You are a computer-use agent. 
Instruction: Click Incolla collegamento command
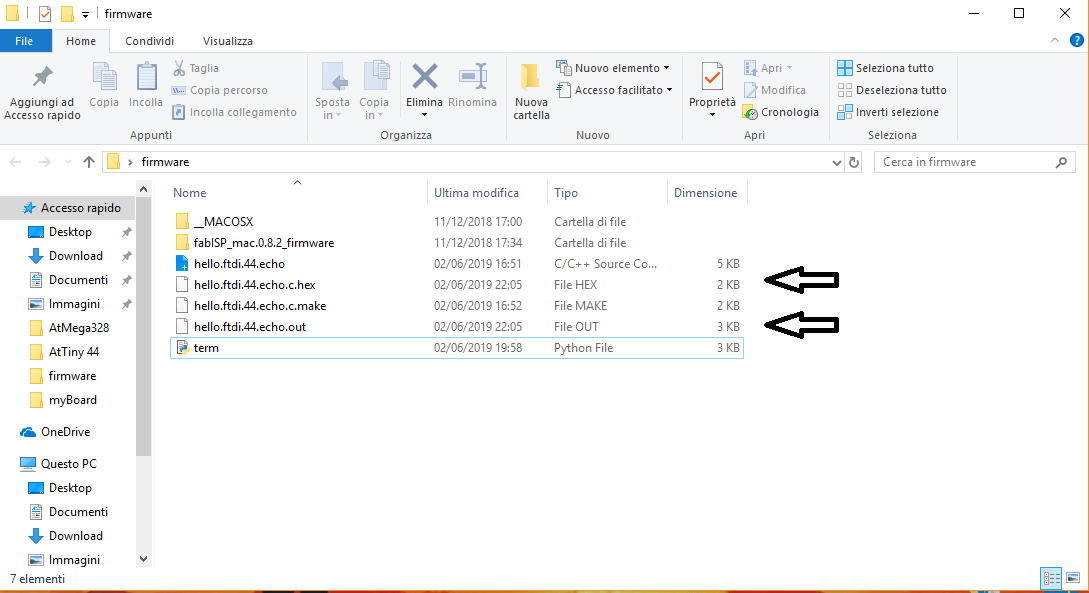pyautogui.click(x=234, y=112)
